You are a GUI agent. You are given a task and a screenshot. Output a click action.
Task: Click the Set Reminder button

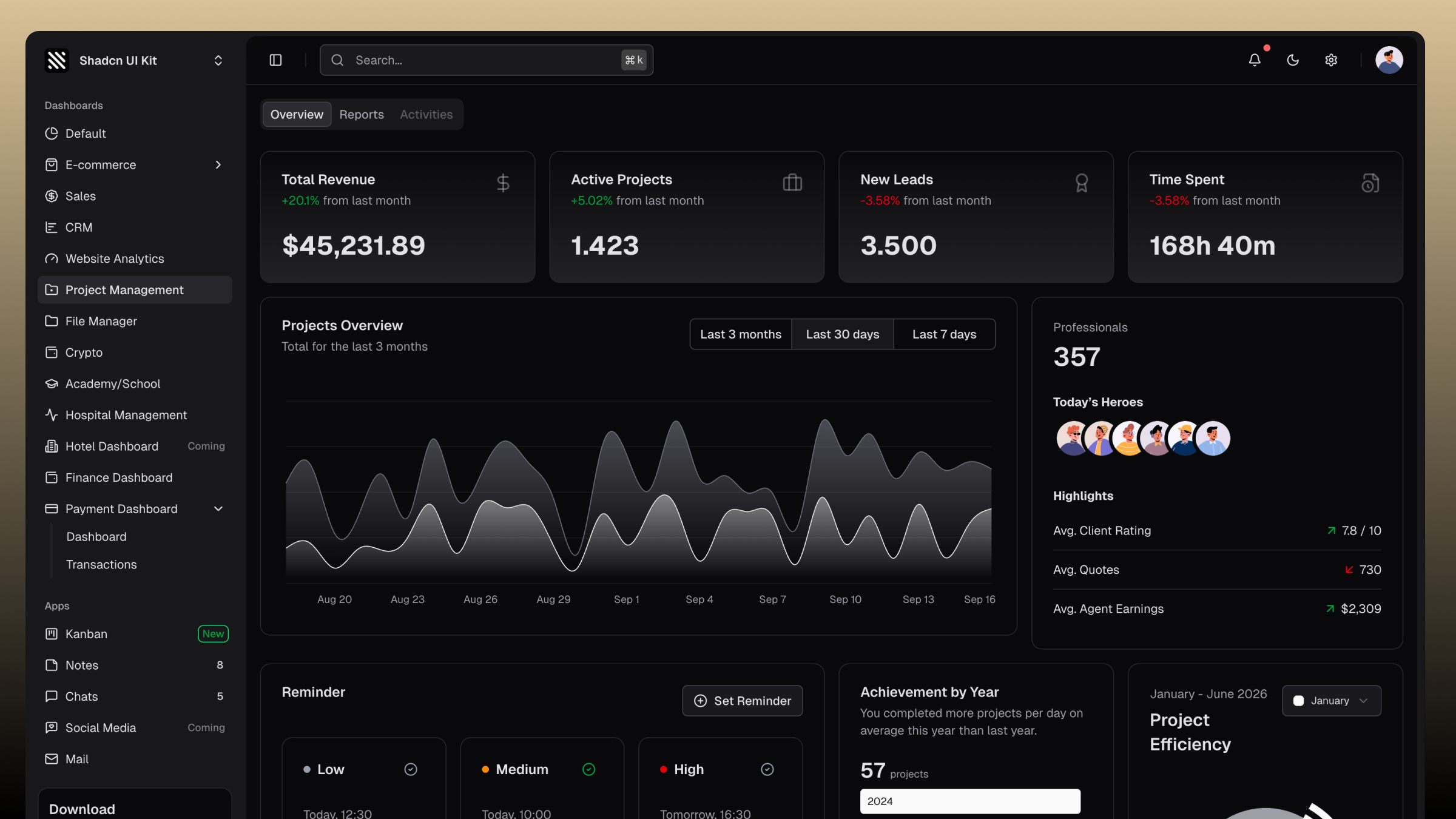pyautogui.click(x=741, y=701)
